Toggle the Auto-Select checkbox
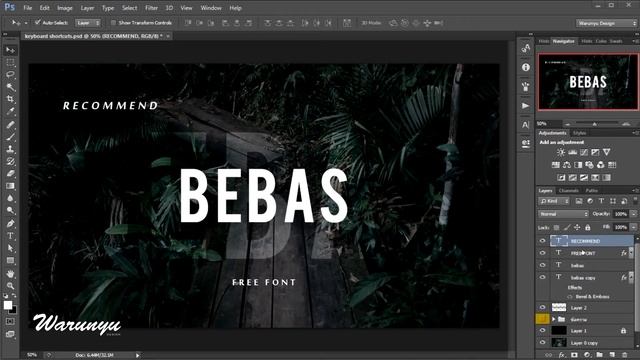 (38, 22)
